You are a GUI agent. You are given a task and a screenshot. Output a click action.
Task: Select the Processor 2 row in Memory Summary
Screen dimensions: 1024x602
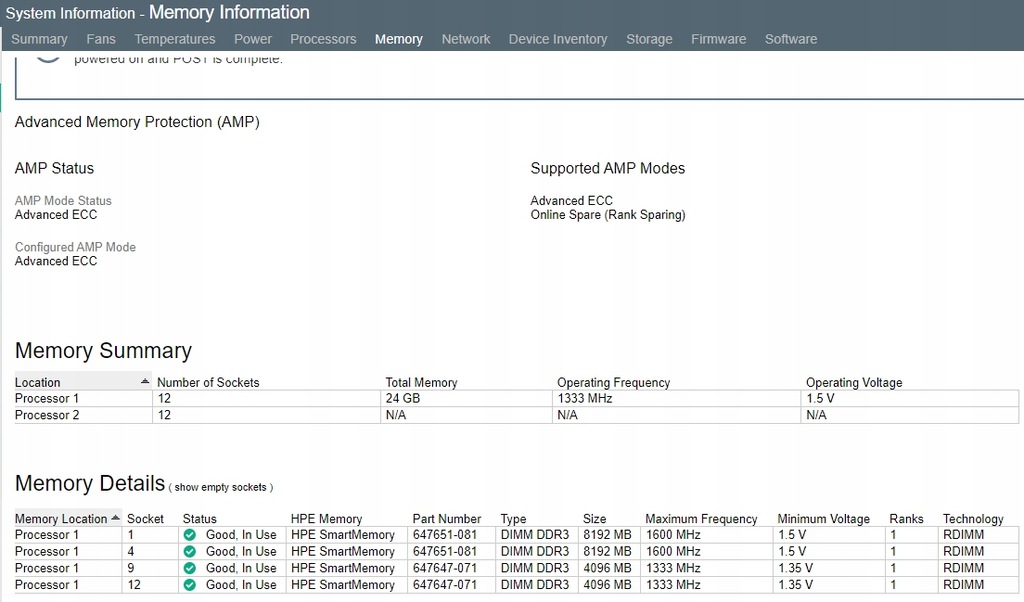coord(47,415)
